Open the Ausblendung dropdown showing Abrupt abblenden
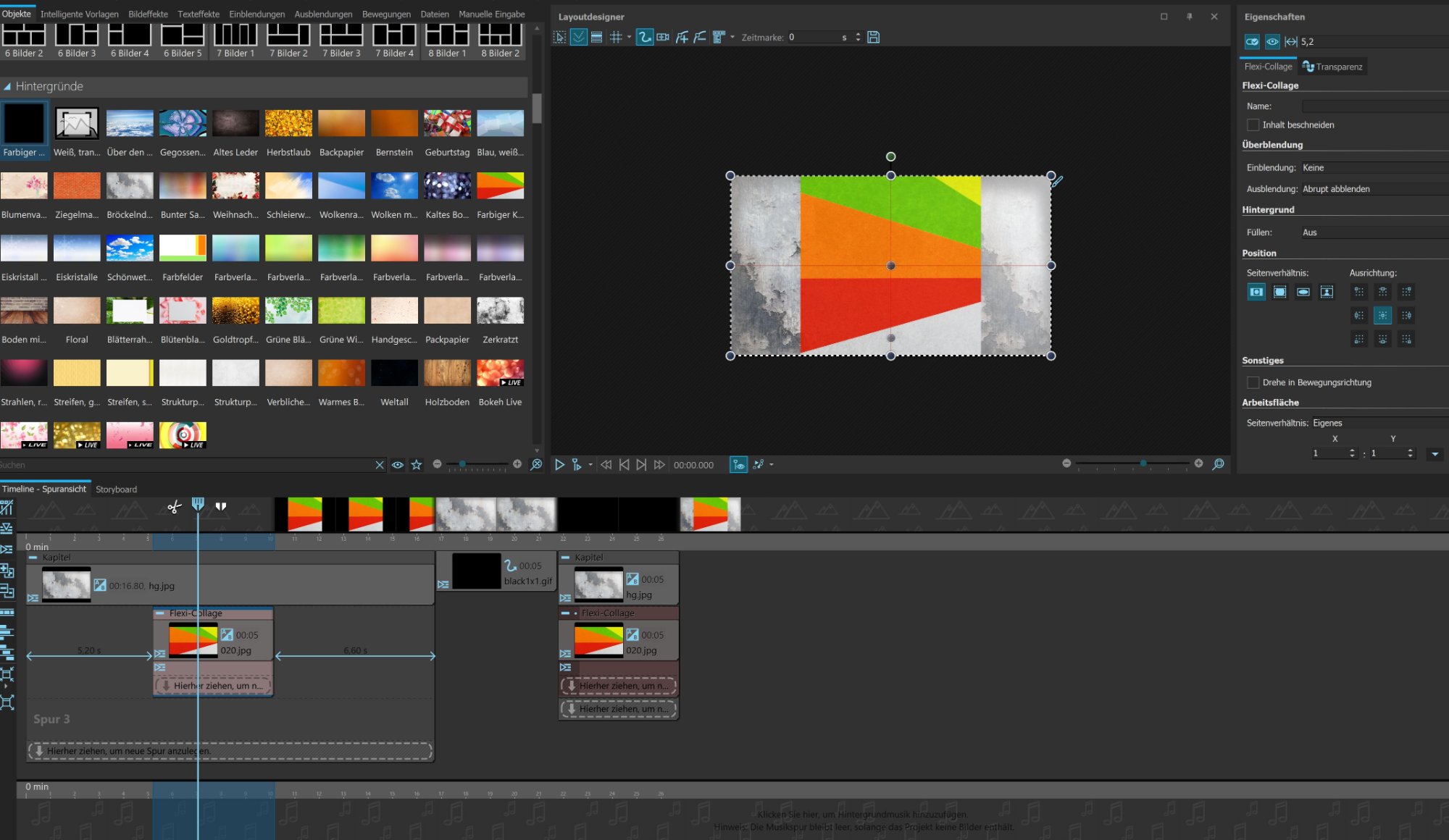This screenshot has width=1449, height=840. coord(1373,189)
